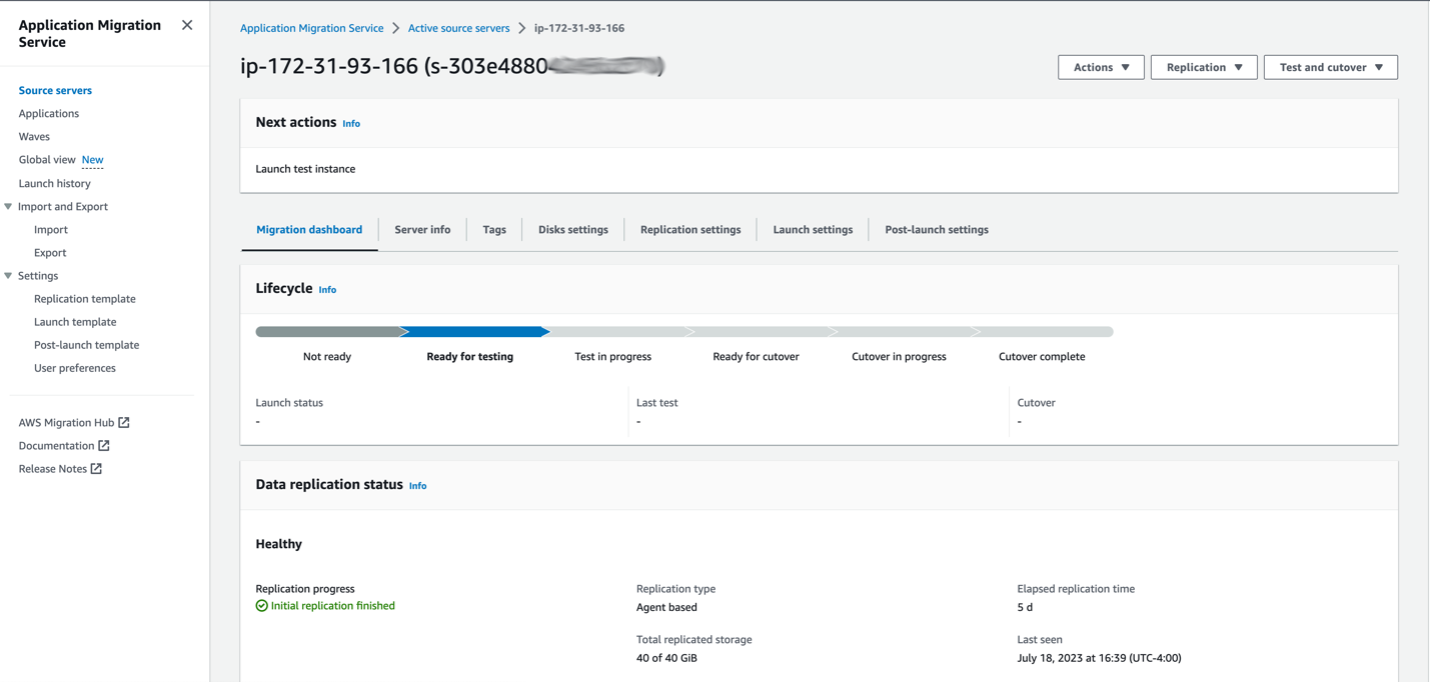Open the Actions dropdown
Image resolution: width=1430 pixels, height=687 pixels.
click(1101, 67)
